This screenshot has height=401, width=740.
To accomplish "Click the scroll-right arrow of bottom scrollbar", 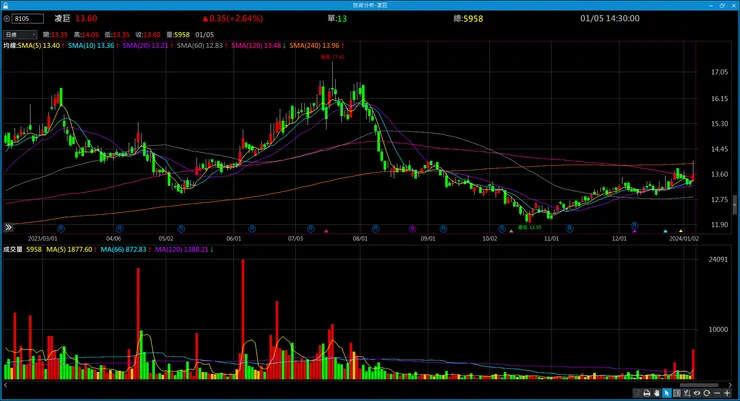I will 731,385.
